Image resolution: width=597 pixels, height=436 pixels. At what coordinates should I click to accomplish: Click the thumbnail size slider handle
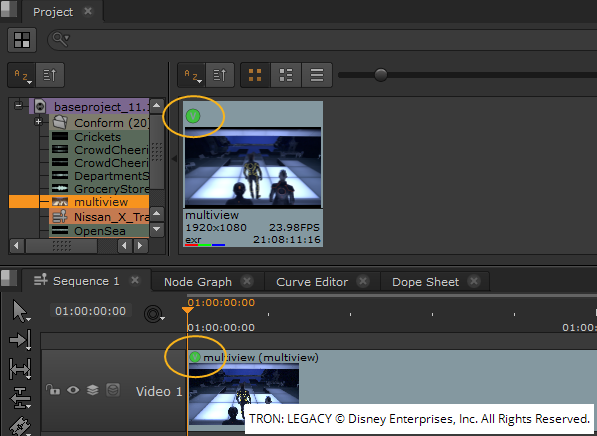click(380, 75)
